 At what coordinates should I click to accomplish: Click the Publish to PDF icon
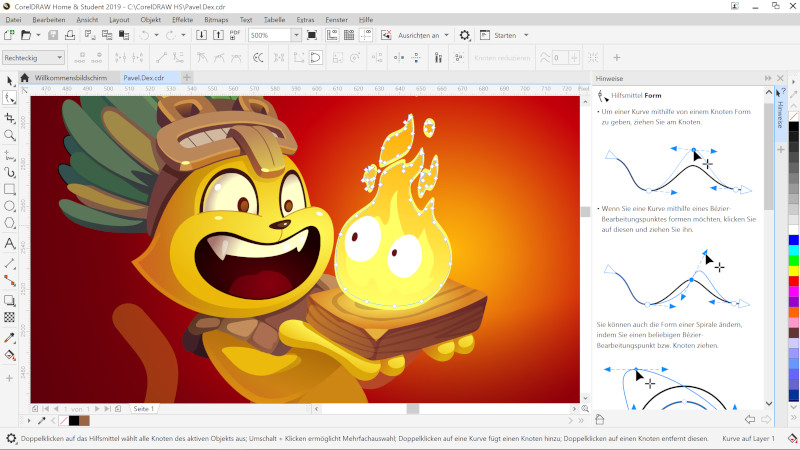[x=235, y=35]
